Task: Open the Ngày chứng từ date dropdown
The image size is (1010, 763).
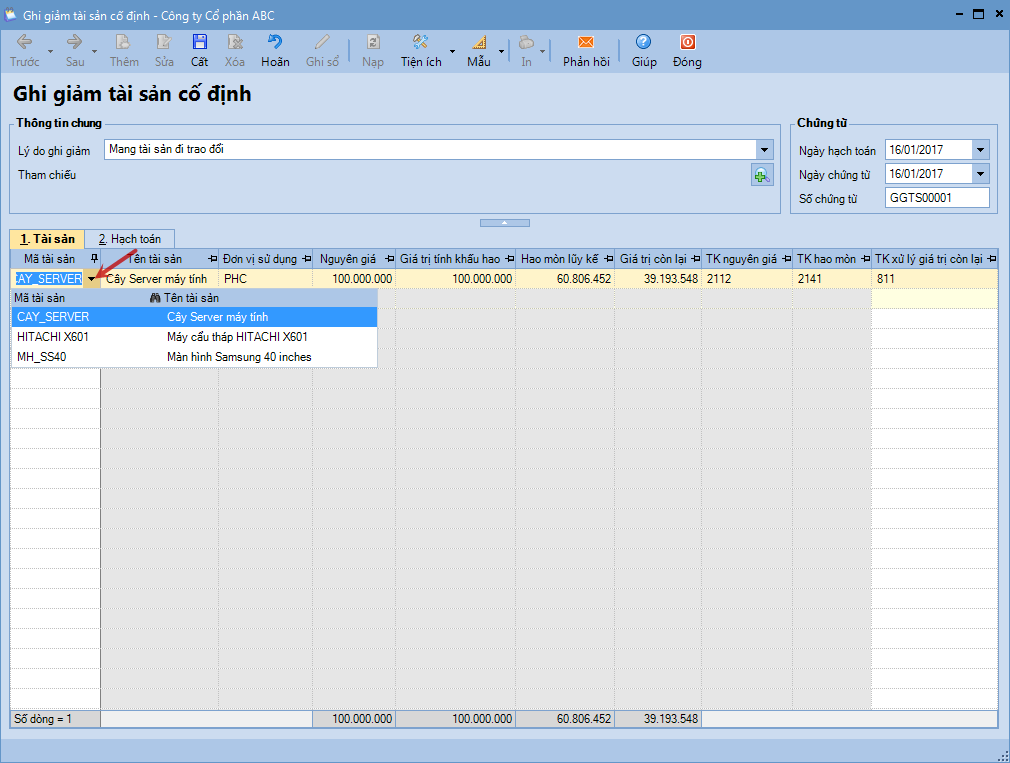Action: (x=980, y=174)
